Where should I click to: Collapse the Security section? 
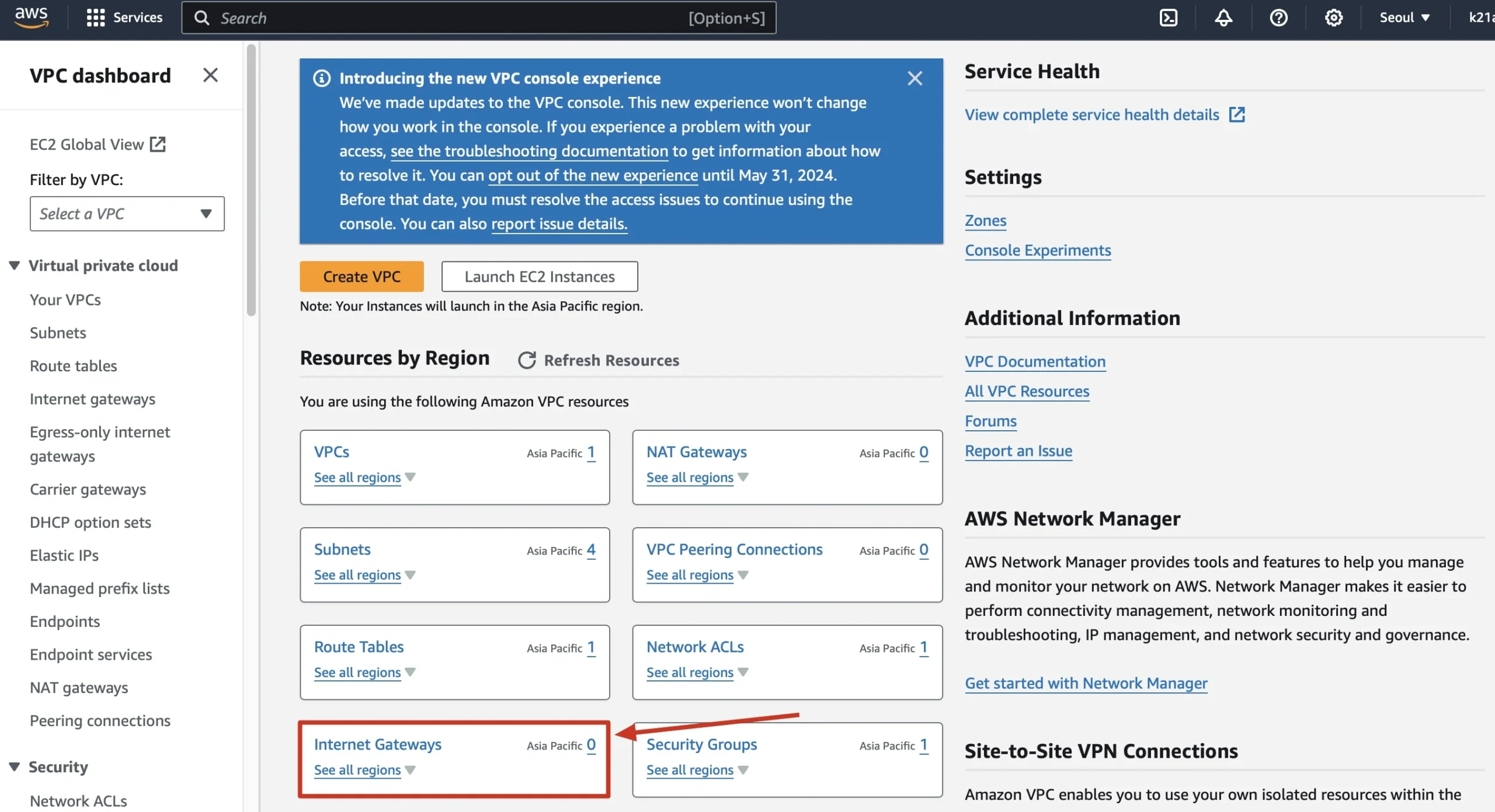tap(15, 766)
